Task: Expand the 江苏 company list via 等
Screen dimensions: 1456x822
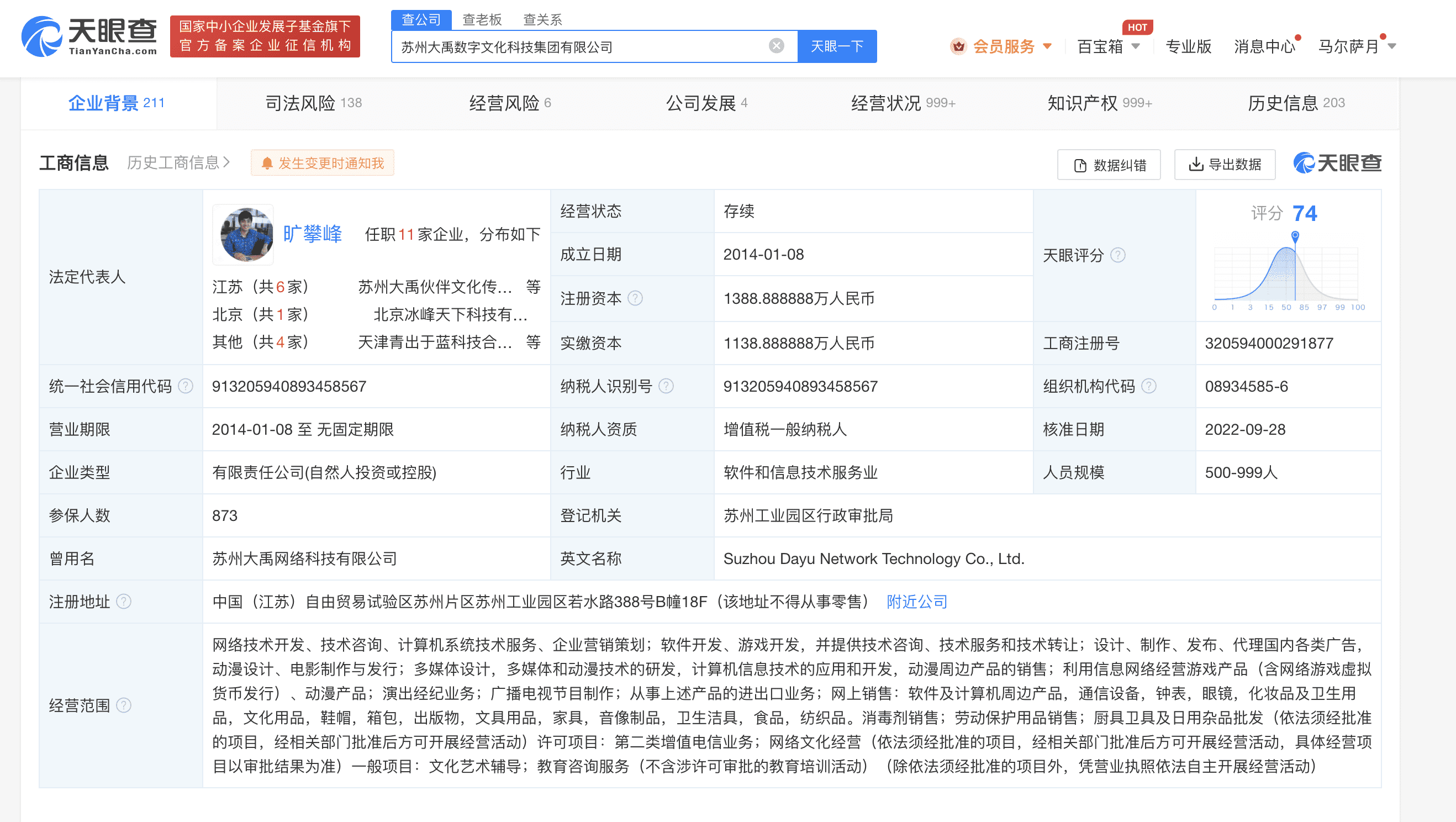Action: (533, 287)
